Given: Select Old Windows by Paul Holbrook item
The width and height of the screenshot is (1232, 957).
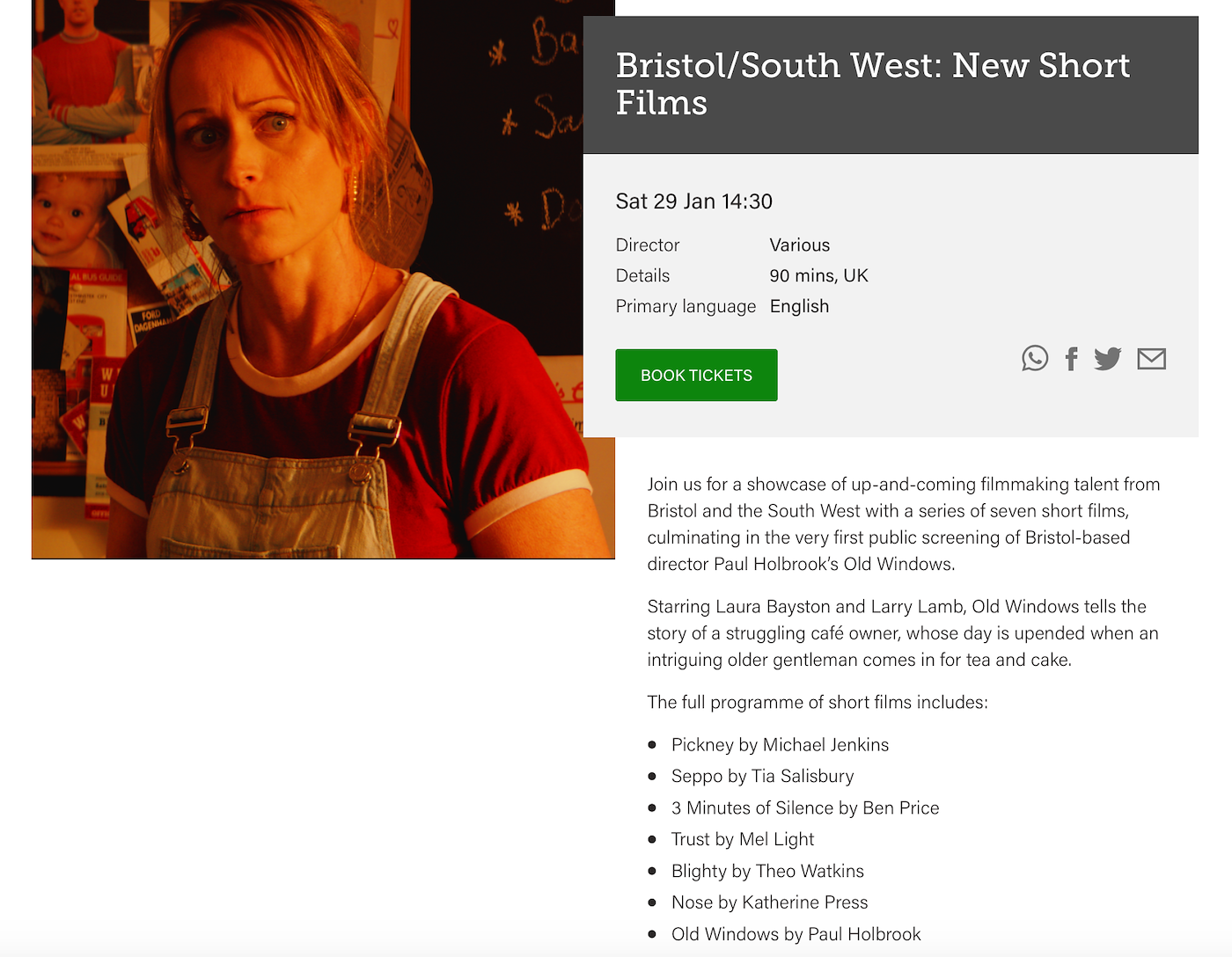Looking at the screenshot, I should click(796, 934).
